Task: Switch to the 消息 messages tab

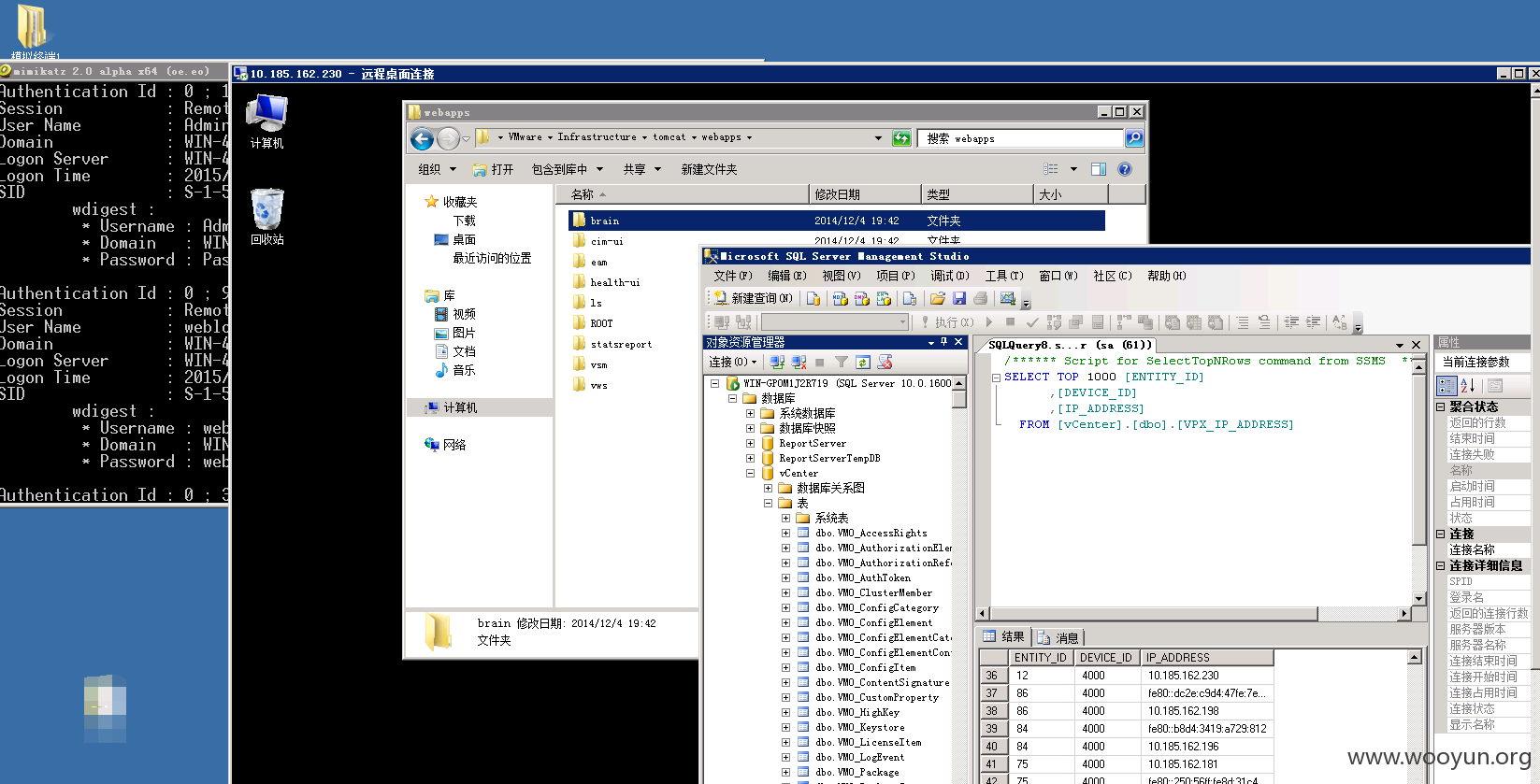Action: coord(1058,638)
